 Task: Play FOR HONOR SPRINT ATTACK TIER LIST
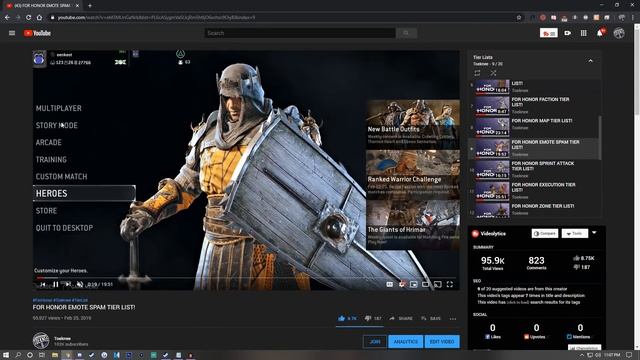[534, 169]
